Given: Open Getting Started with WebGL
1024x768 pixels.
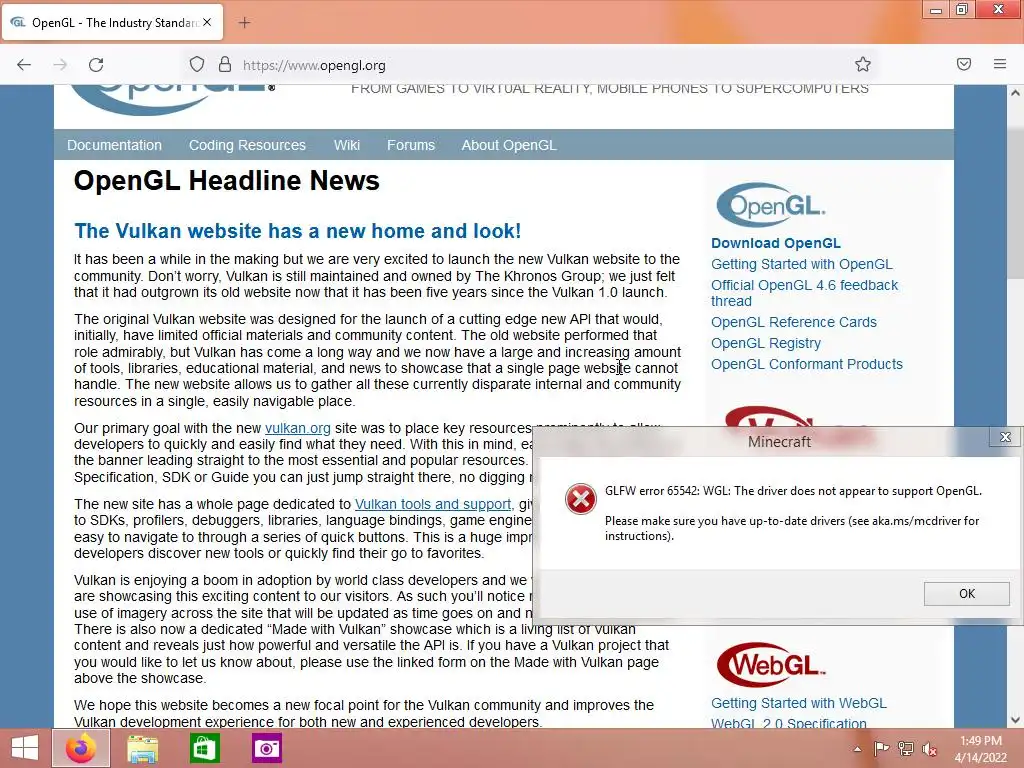Looking at the screenshot, I should [x=799, y=703].
